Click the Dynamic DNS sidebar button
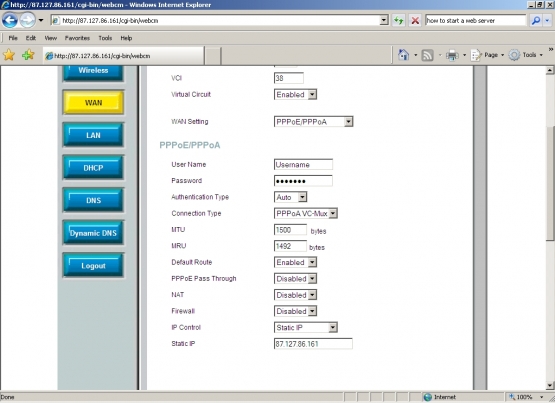555x403 pixels. 93,233
